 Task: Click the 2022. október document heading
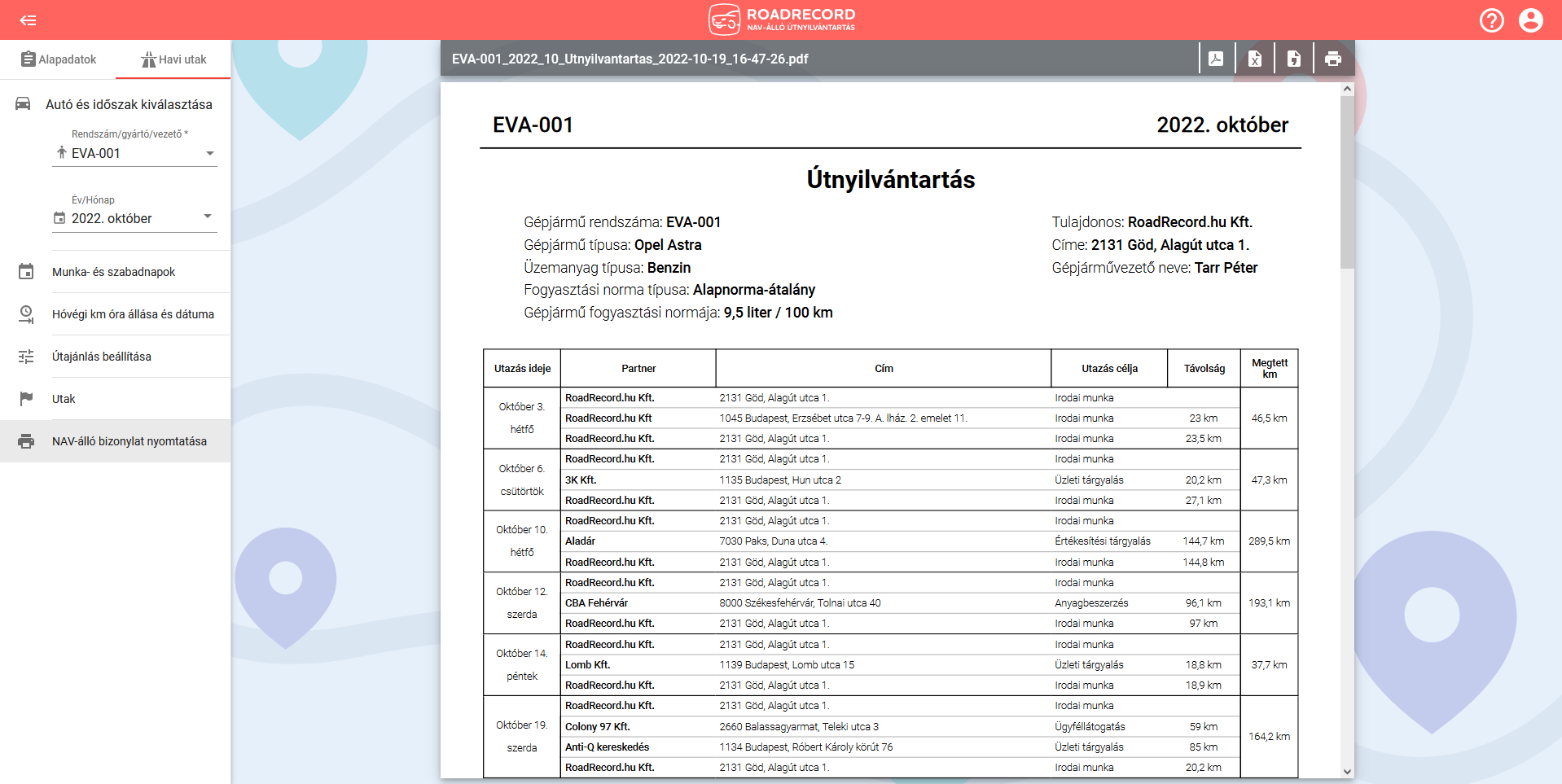[1222, 125]
